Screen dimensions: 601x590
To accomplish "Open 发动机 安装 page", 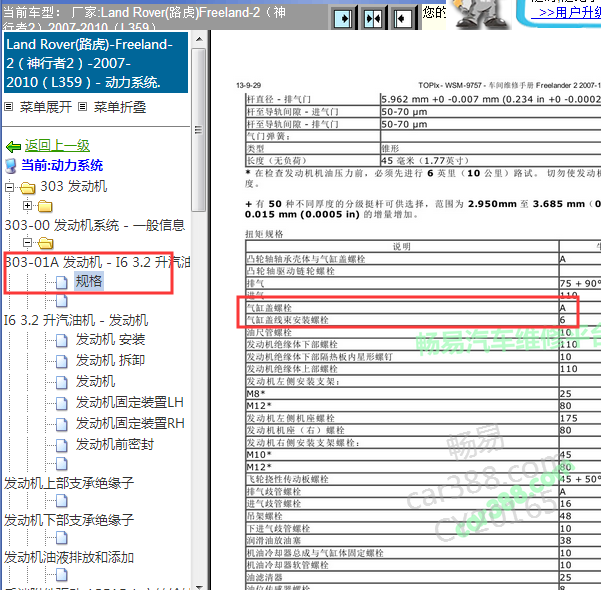I will (x=110, y=339).
